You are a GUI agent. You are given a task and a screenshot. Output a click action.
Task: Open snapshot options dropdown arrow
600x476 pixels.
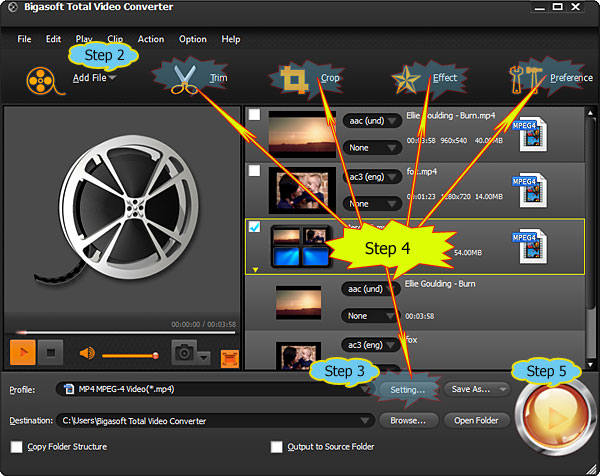click(x=204, y=358)
